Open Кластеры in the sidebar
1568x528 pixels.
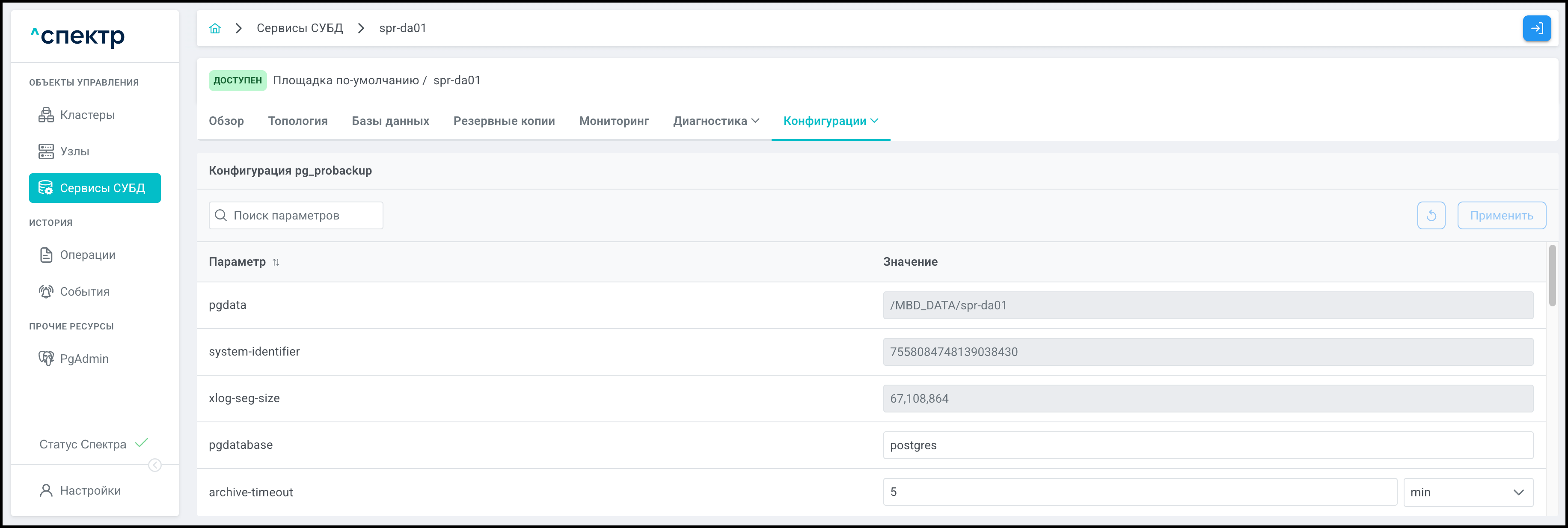[x=87, y=115]
